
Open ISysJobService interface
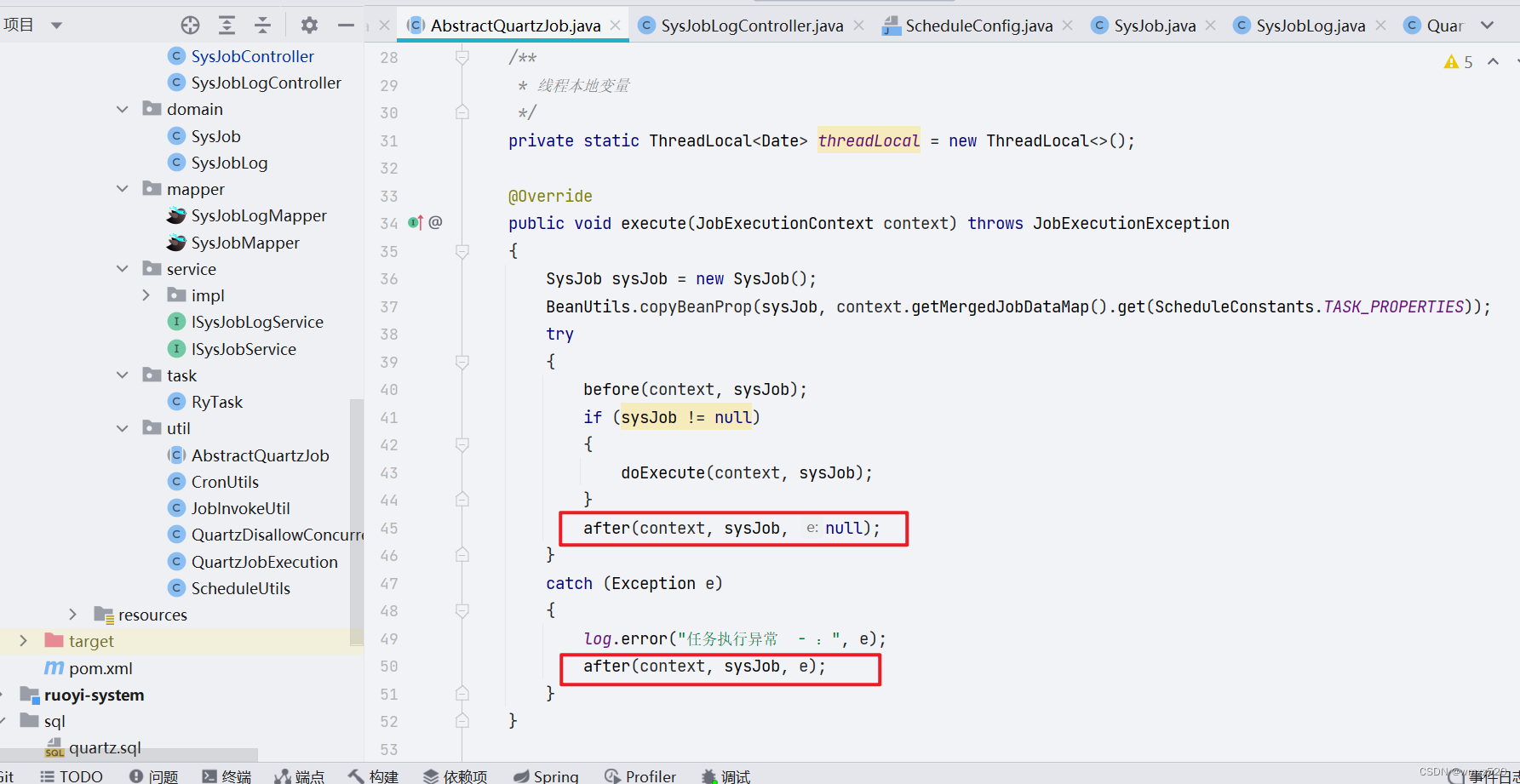pos(244,349)
